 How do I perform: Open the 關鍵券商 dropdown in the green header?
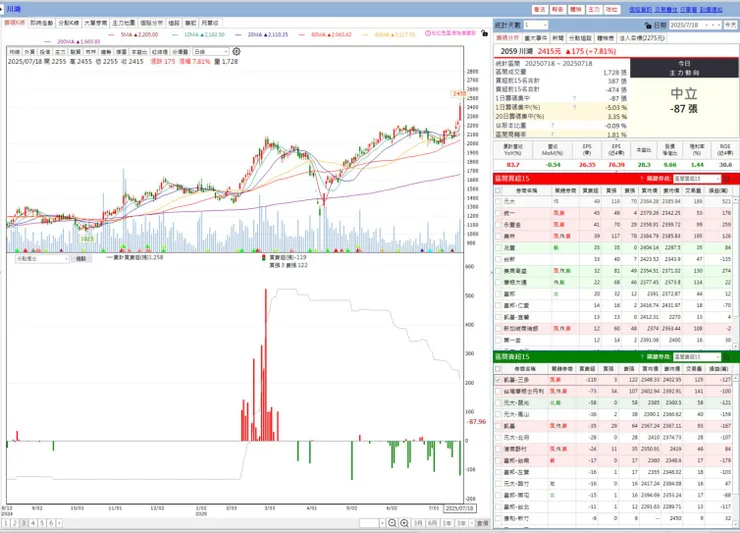click(697, 357)
